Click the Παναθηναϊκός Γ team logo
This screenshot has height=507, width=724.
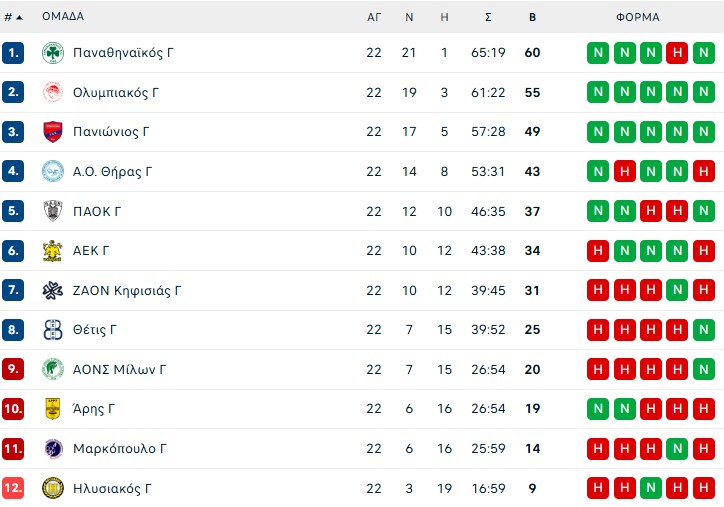53,53
